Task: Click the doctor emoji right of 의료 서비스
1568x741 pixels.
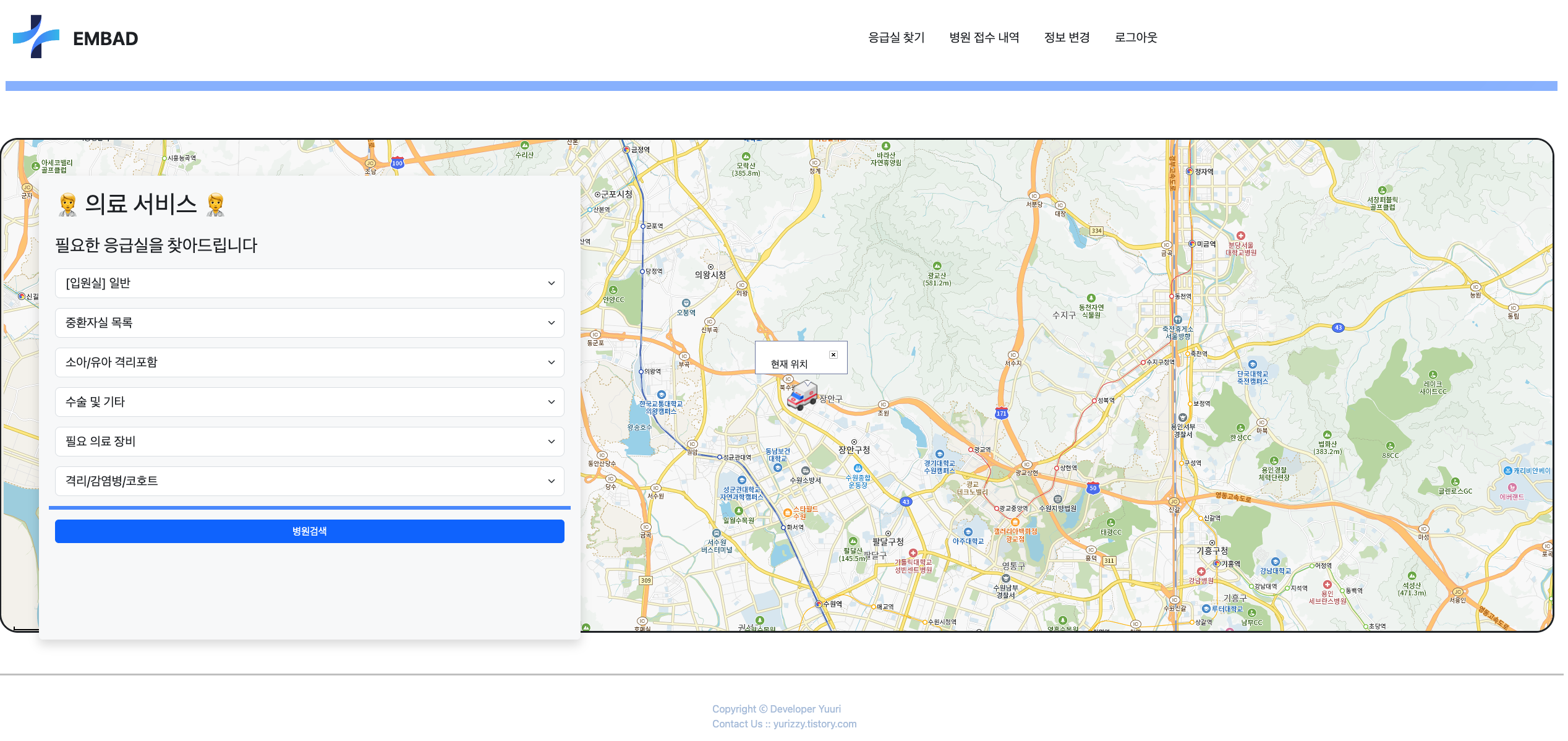Action: tap(215, 204)
